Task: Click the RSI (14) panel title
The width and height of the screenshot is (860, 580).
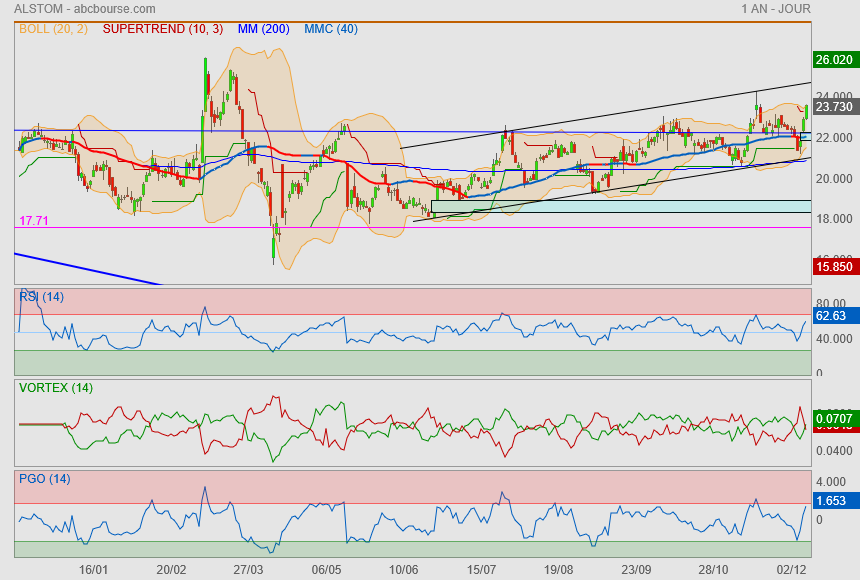Action: pyautogui.click(x=41, y=296)
